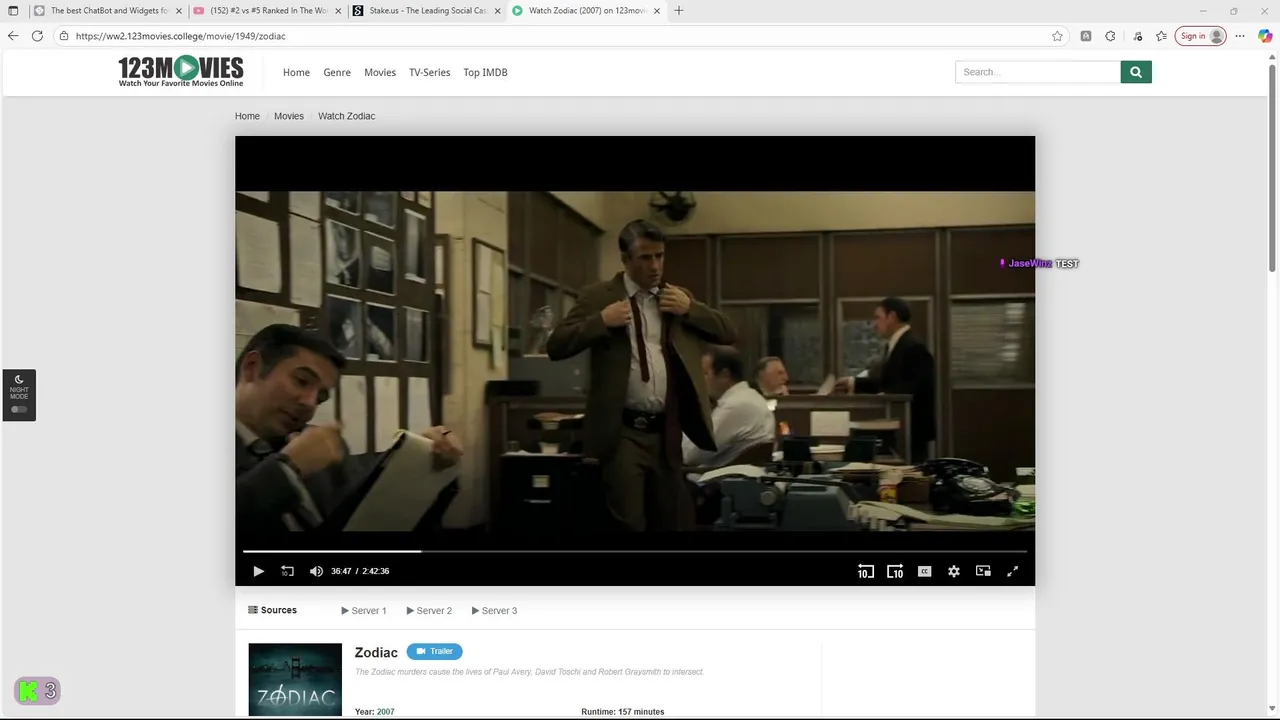Watch the Trailer via blue button
1280x720 pixels.
(x=434, y=651)
